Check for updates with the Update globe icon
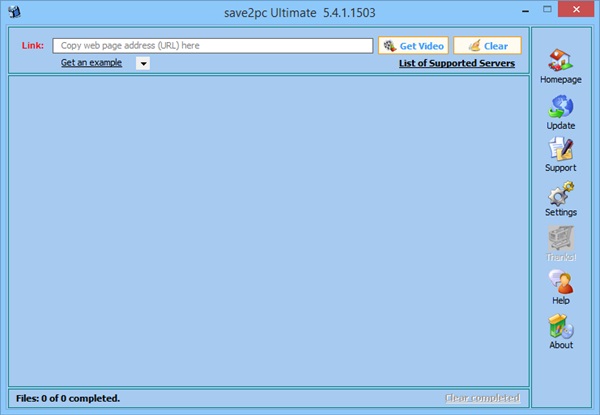600x415 pixels. click(x=560, y=106)
